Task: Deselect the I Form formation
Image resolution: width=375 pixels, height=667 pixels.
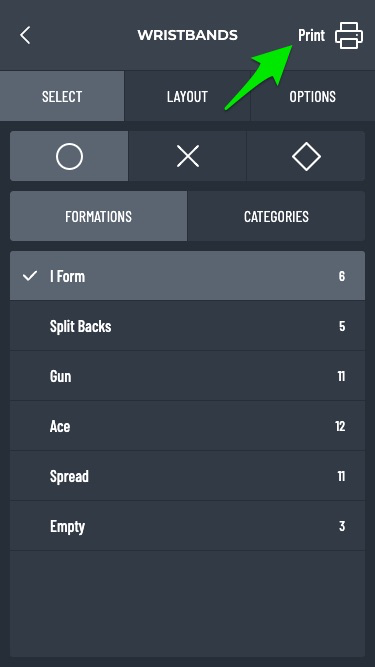Action: 188,276
